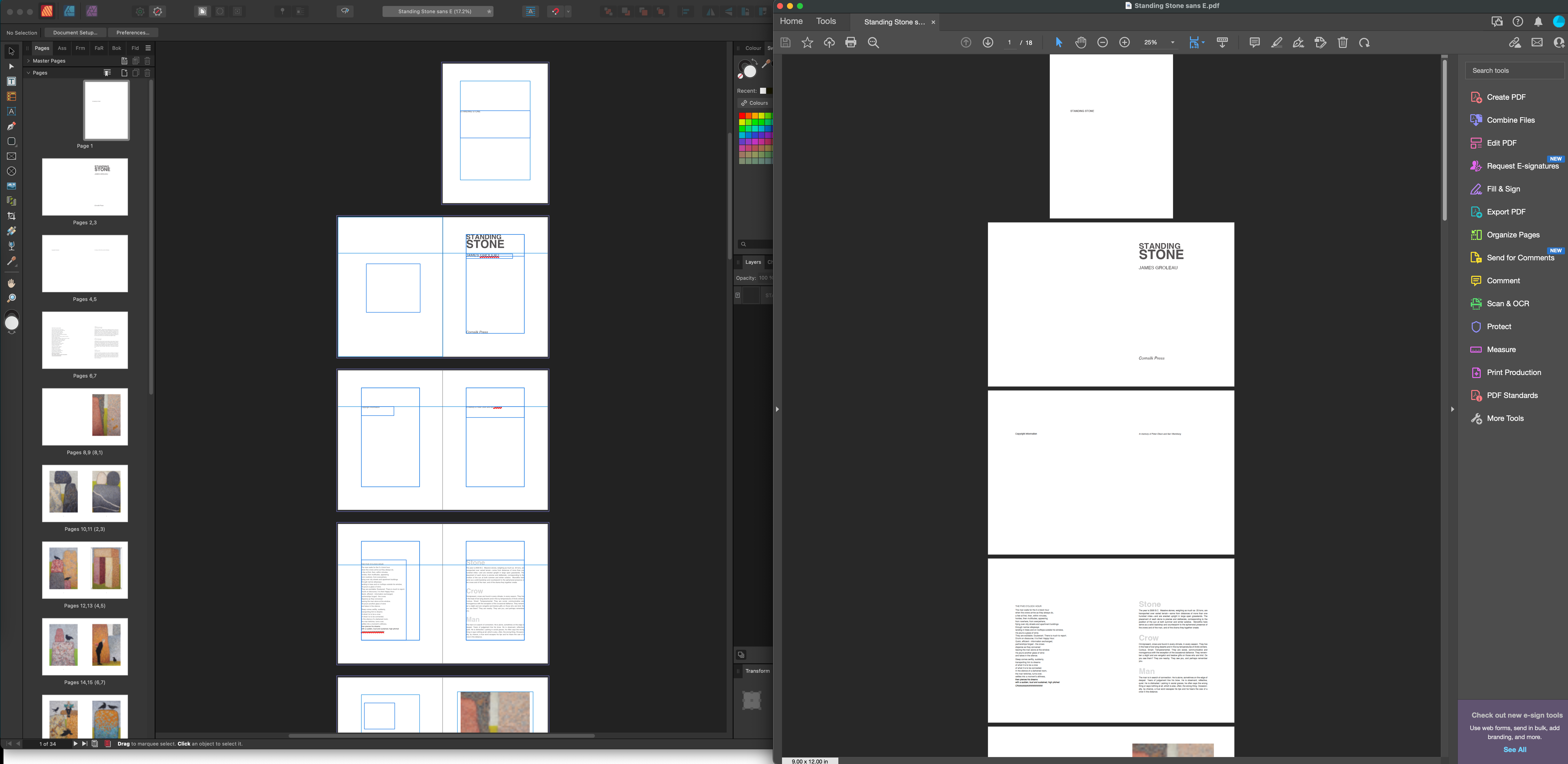Viewport: 1568px width, 764px height.
Task: Select the Picture Frame Rectangle tool
Action: click(x=11, y=156)
